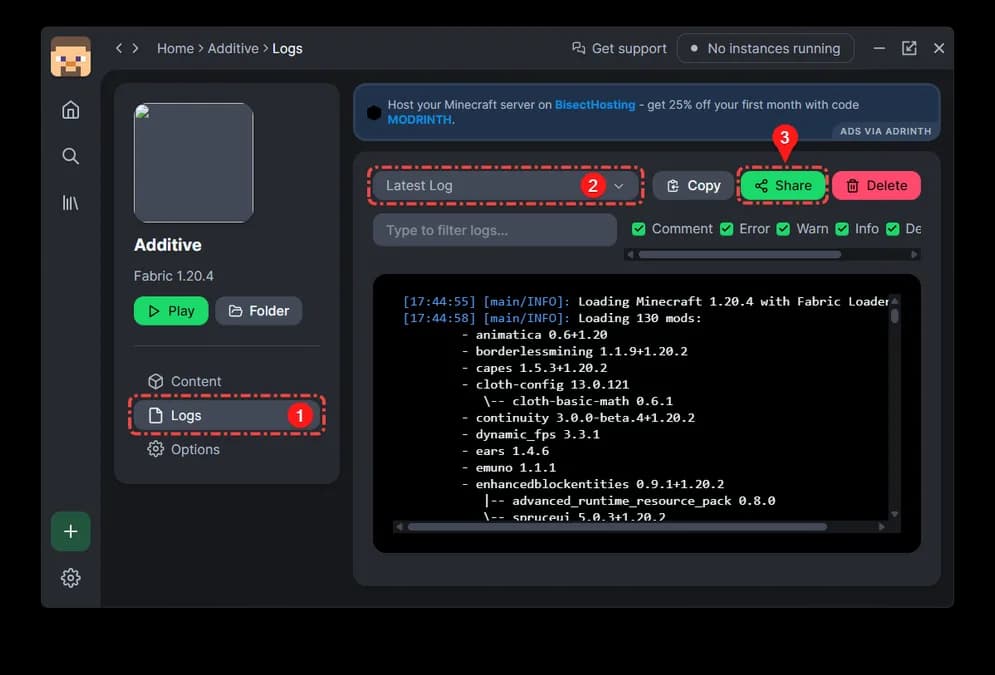Image resolution: width=995 pixels, height=675 pixels.
Task: Play the Additive instance
Action: [171, 311]
